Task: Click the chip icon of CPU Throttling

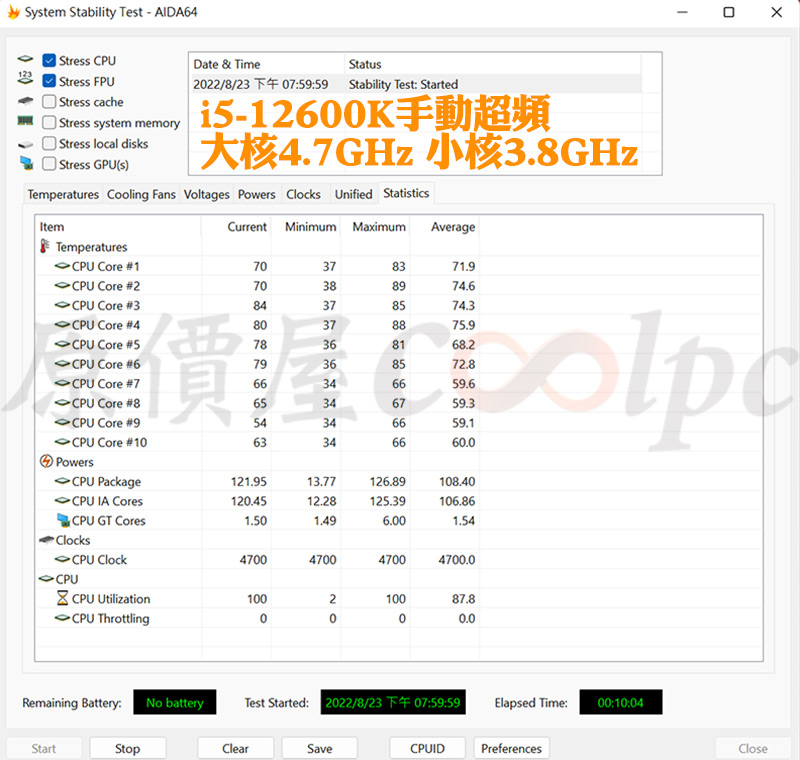Action: tap(62, 618)
